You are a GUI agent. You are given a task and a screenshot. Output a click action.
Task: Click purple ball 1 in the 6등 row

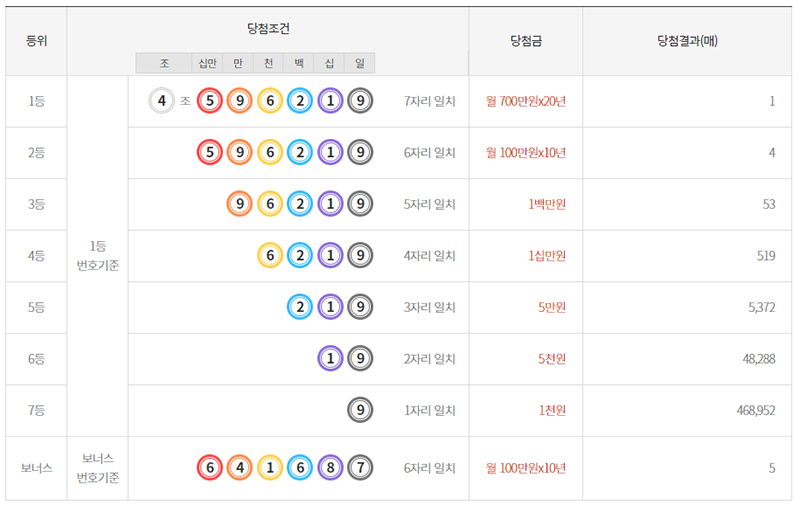[x=330, y=358]
